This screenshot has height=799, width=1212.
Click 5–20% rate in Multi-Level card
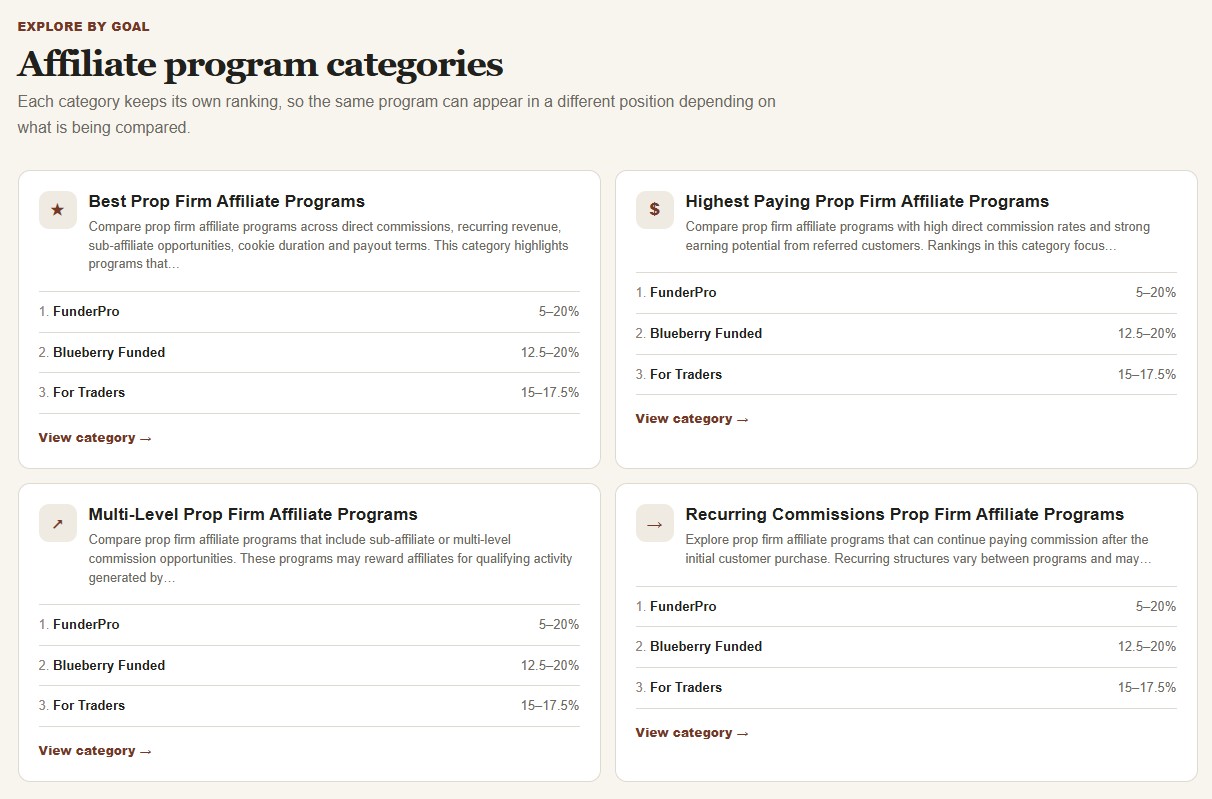point(559,625)
